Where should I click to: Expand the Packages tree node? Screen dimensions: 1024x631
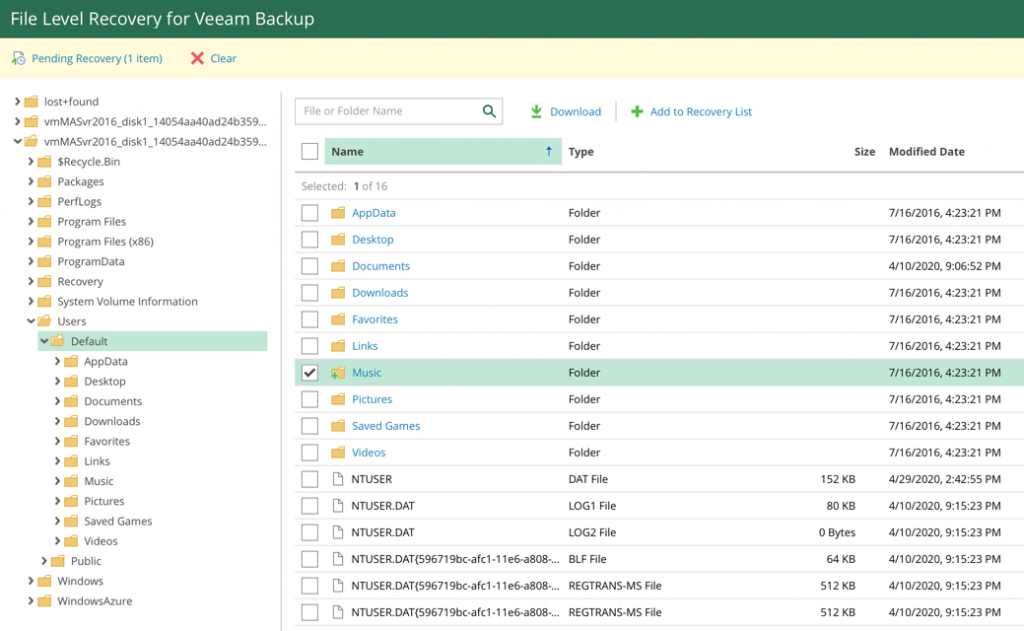31,181
